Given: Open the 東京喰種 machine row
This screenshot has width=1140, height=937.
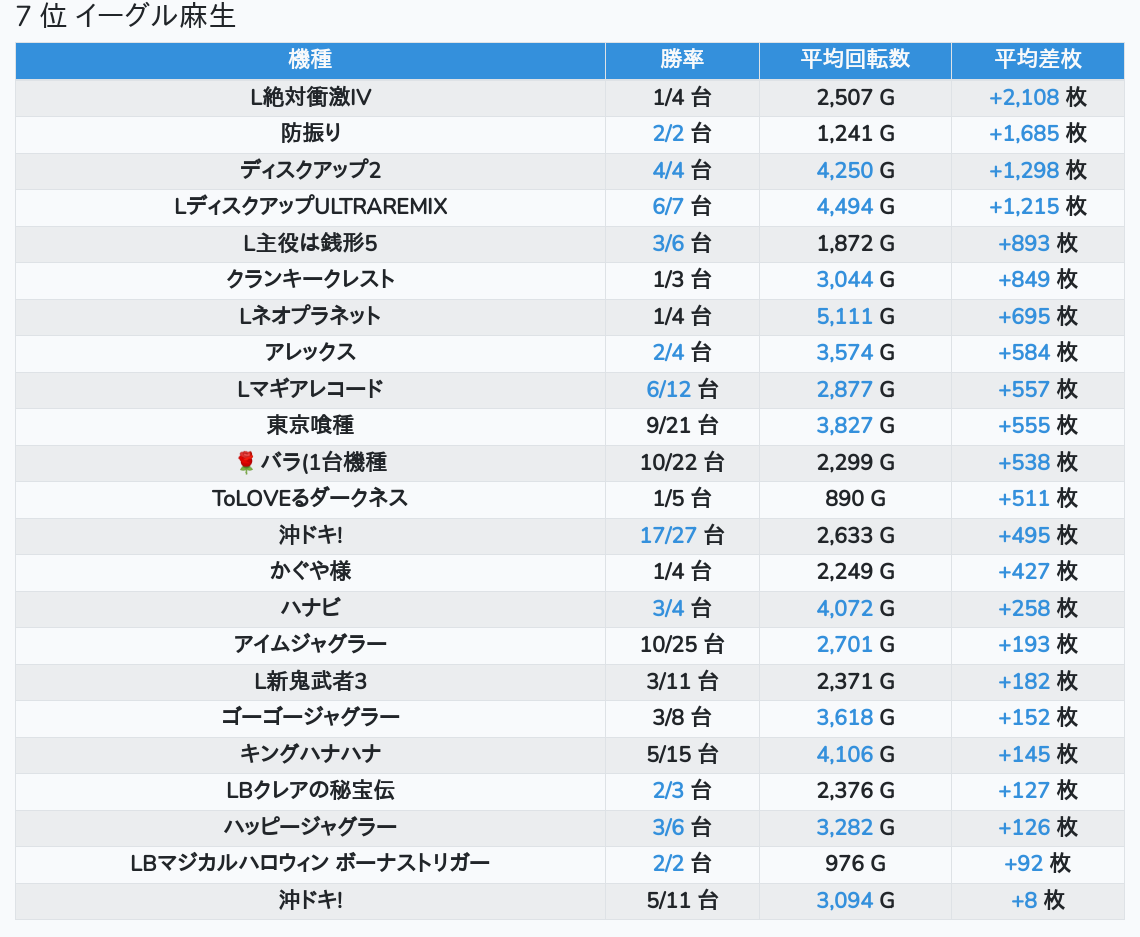Looking at the screenshot, I should 310,425.
